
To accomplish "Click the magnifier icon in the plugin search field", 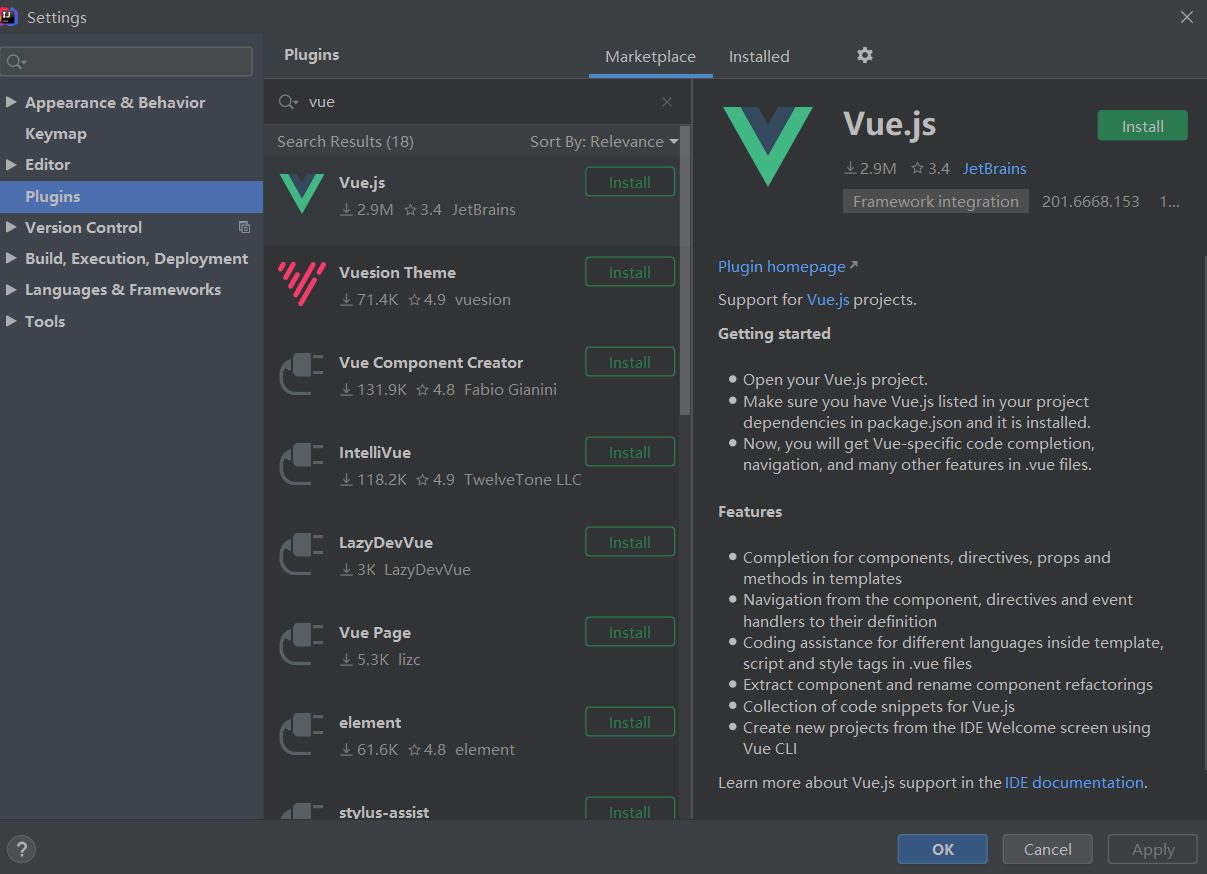I will (288, 102).
